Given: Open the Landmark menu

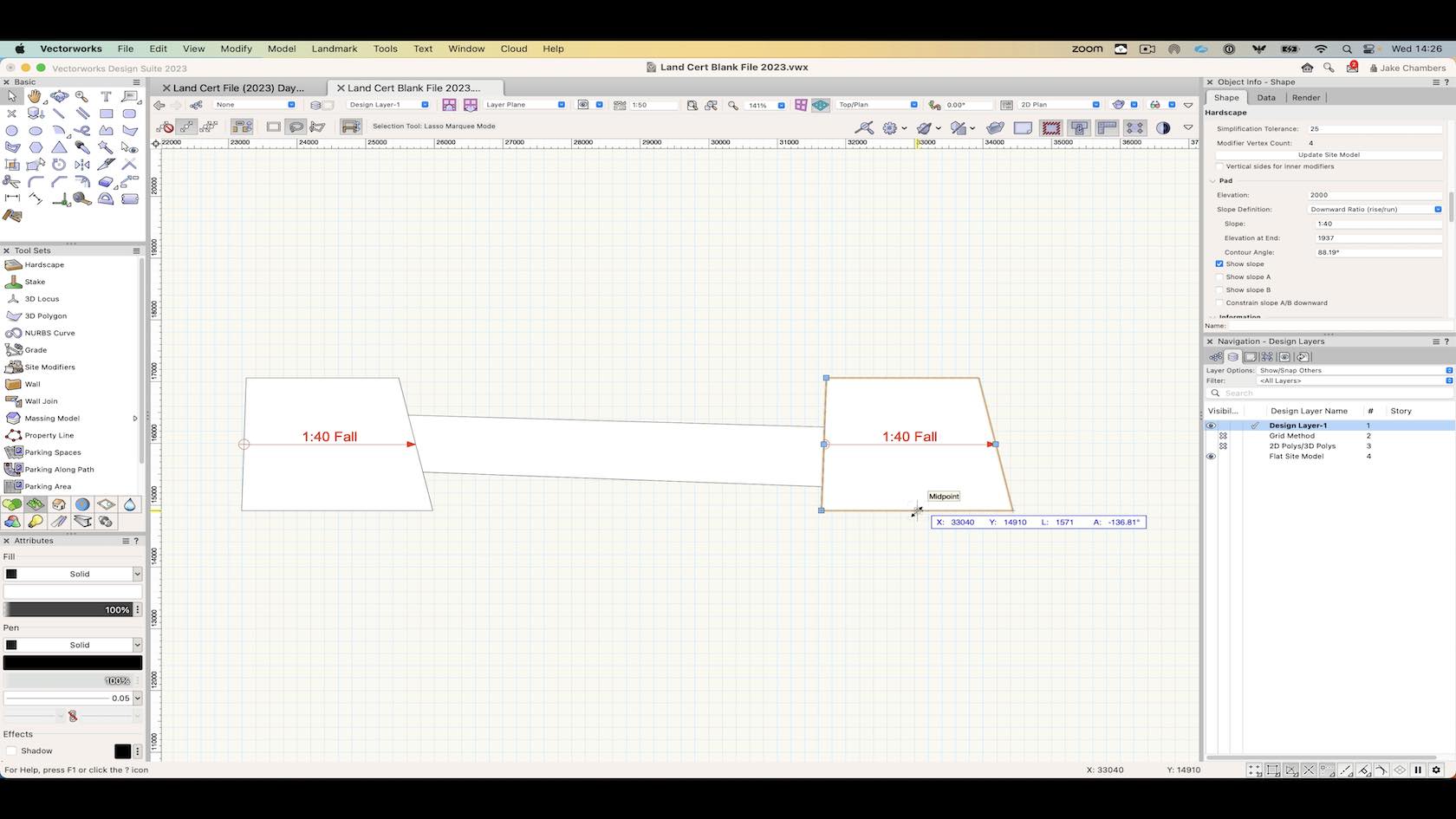Looking at the screenshot, I should (334, 49).
